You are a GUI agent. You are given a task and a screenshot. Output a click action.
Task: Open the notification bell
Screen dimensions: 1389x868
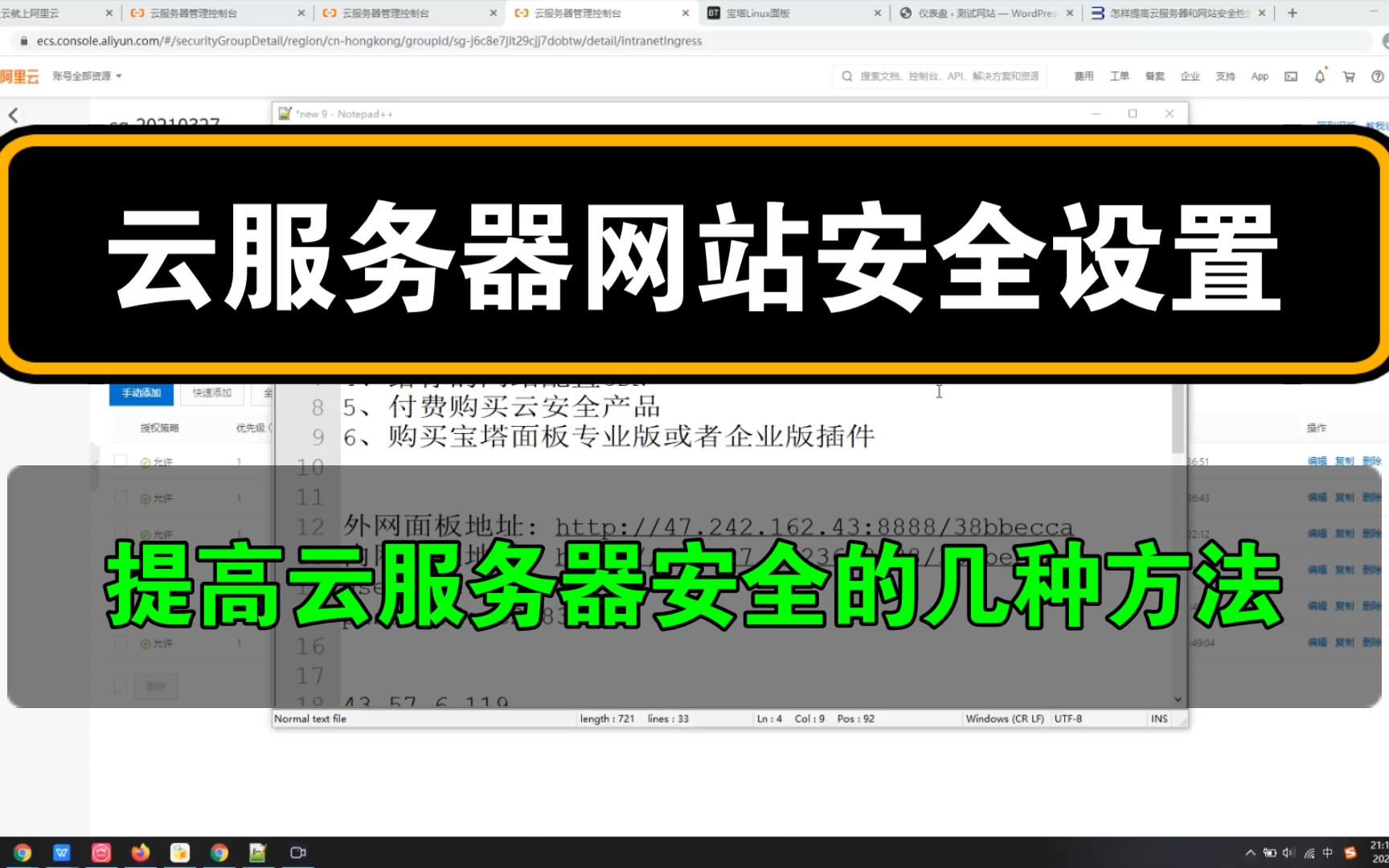(x=1319, y=76)
